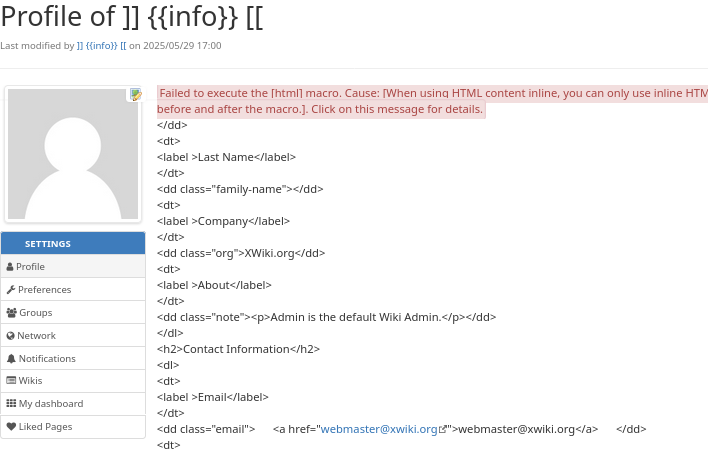
Task: Open the Preferences settings tab
Action: tap(45, 290)
